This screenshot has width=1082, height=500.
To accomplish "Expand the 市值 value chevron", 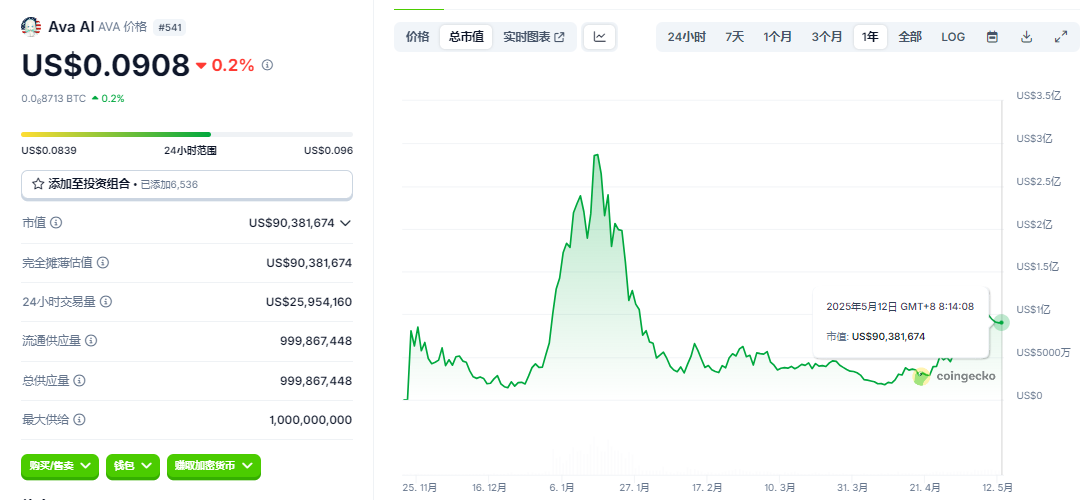I will (345, 223).
